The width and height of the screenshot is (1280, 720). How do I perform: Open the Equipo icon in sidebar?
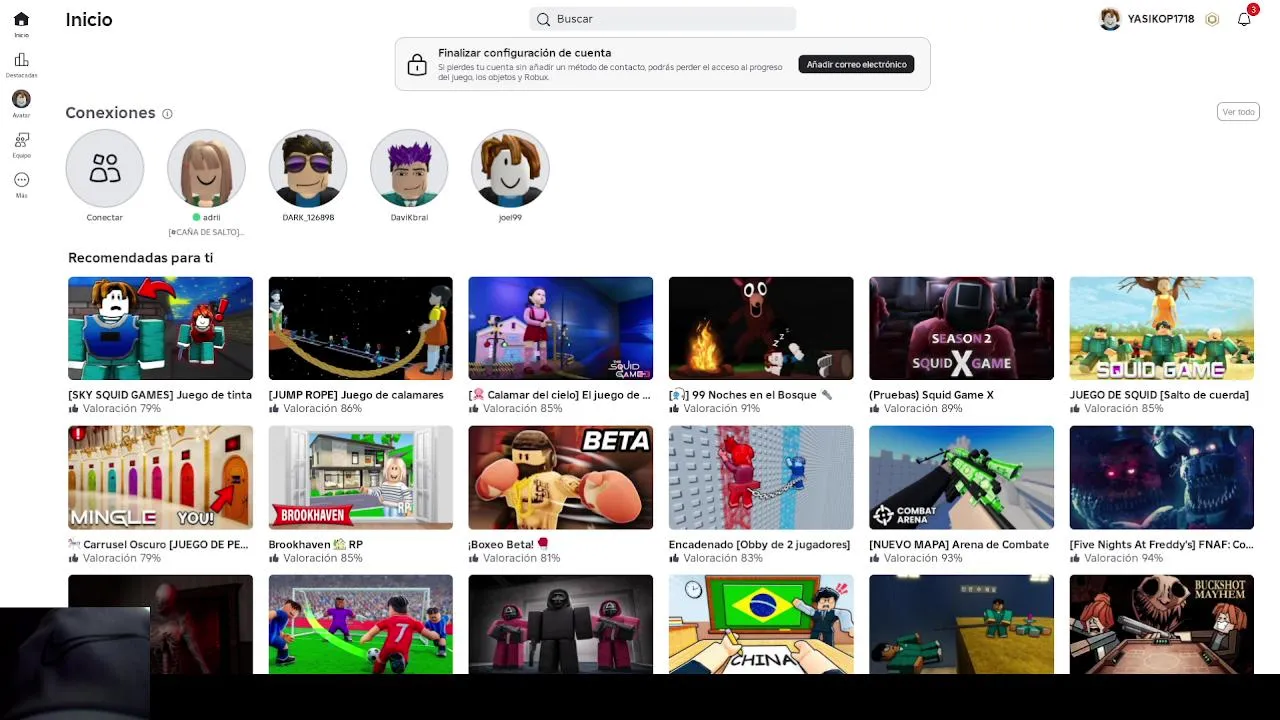coord(21,140)
